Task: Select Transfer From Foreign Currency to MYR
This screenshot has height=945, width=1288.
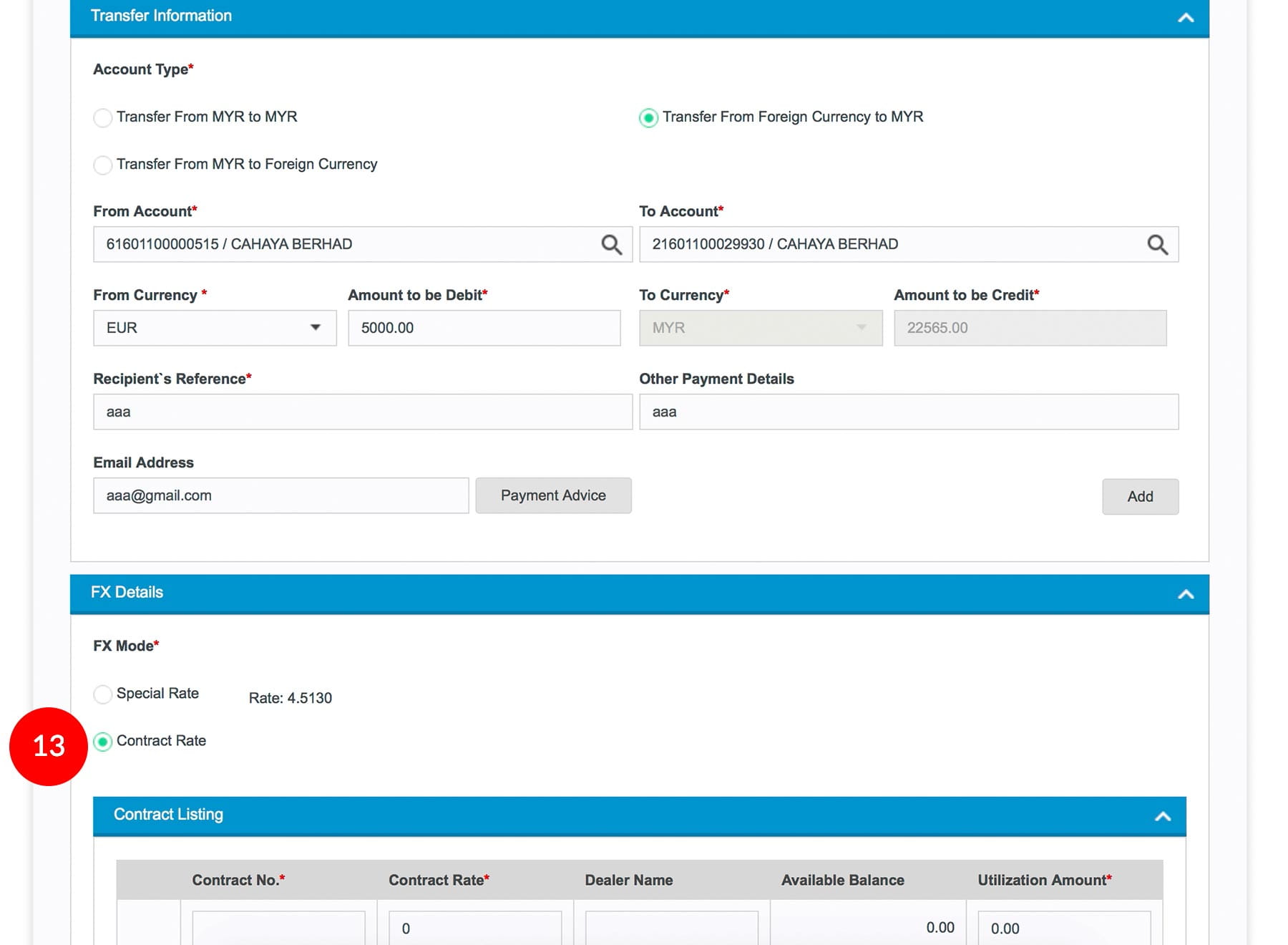Action: coord(648,117)
